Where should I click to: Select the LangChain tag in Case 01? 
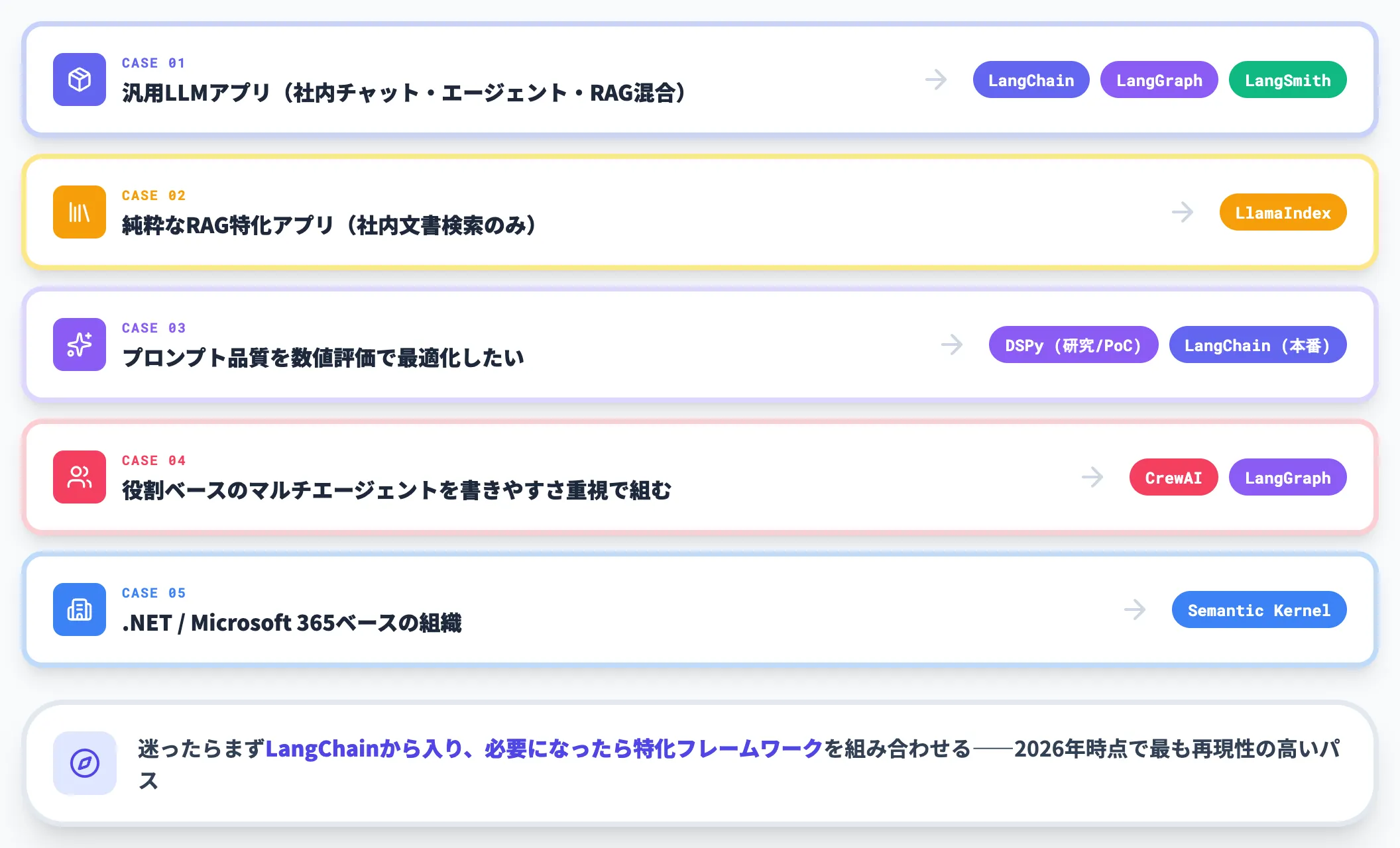(x=1031, y=79)
